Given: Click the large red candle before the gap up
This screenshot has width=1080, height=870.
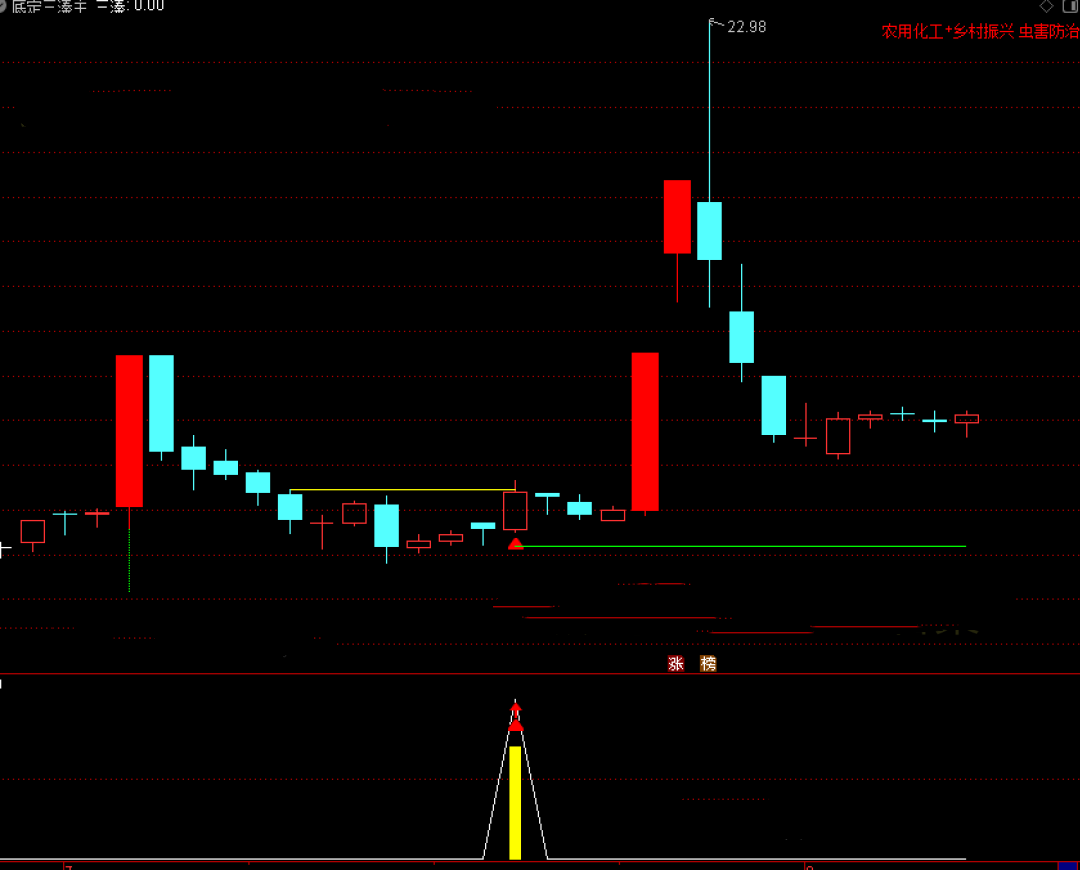Looking at the screenshot, I should pyautogui.click(x=645, y=431).
